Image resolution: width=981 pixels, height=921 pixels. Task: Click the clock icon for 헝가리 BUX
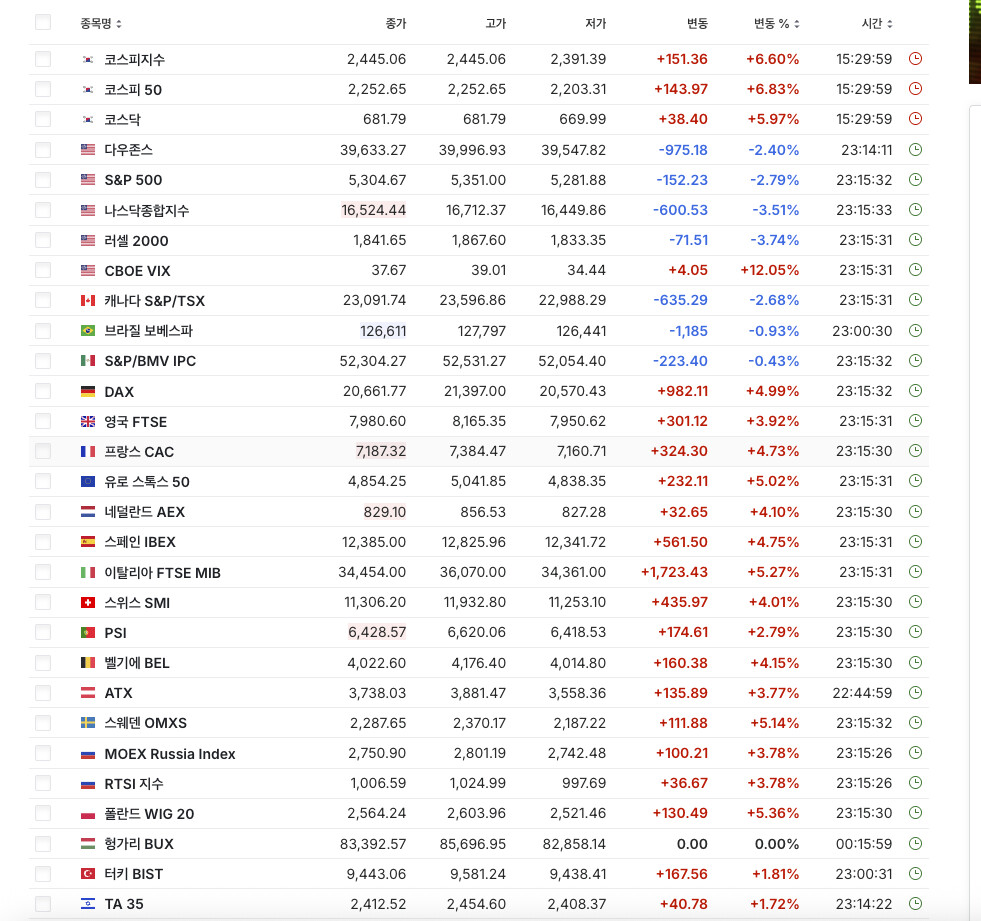(x=915, y=843)
